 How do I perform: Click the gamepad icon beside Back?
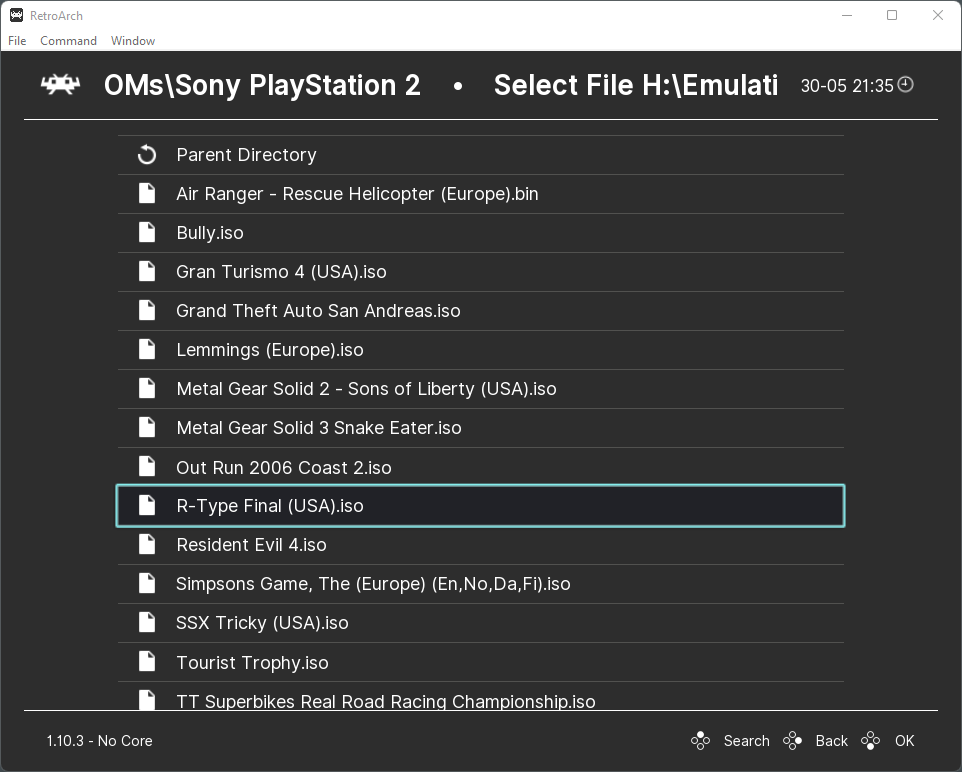[792, 741]
